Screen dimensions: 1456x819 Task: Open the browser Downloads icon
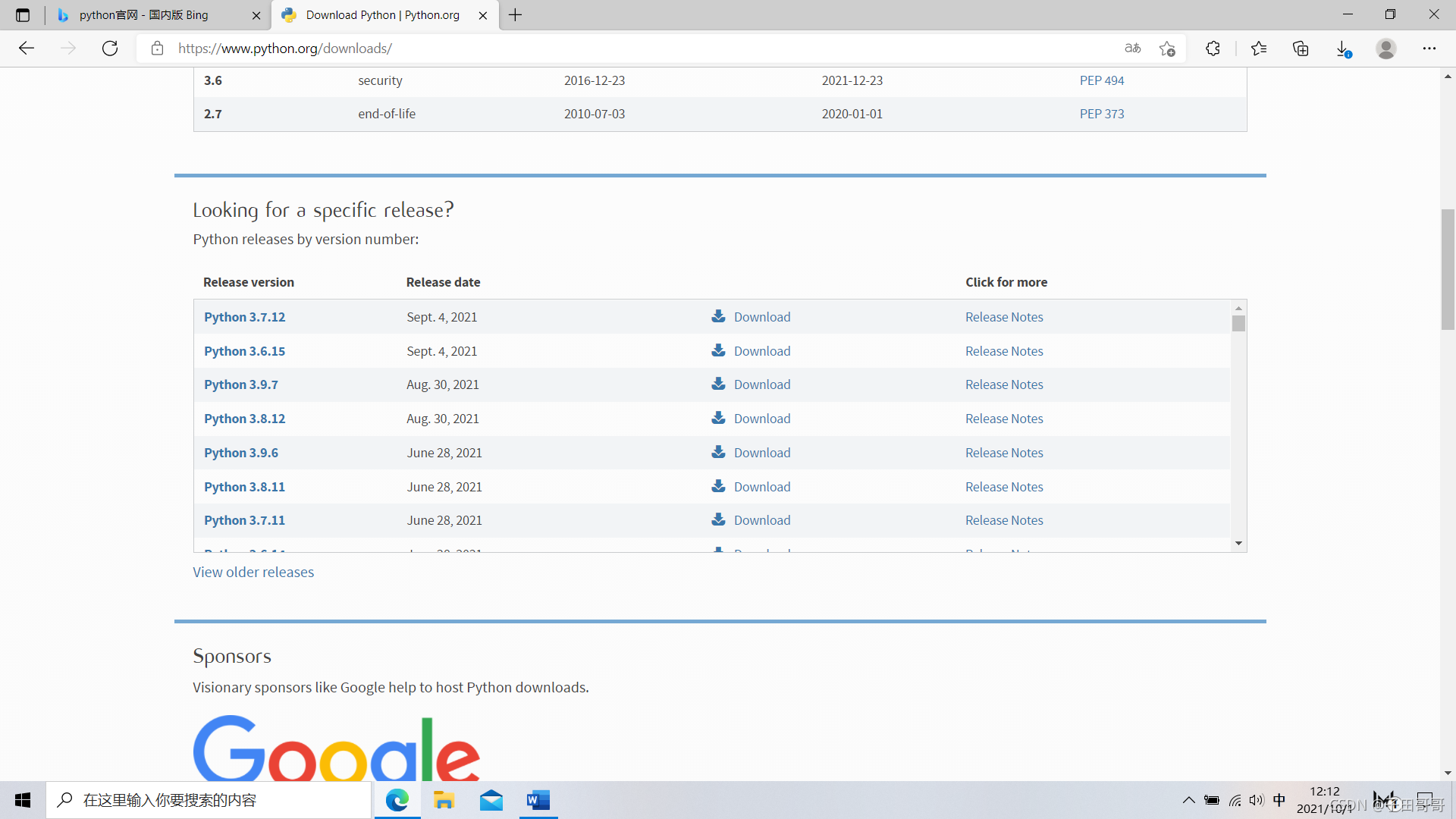1343,49
